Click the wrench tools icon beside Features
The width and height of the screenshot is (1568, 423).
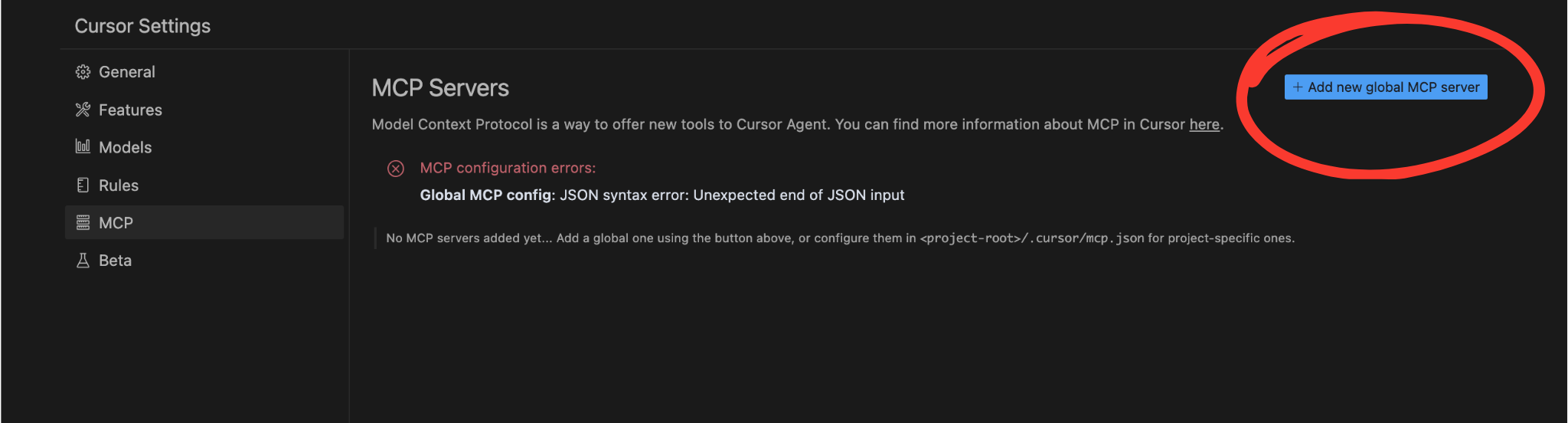[x=83, y=110]
